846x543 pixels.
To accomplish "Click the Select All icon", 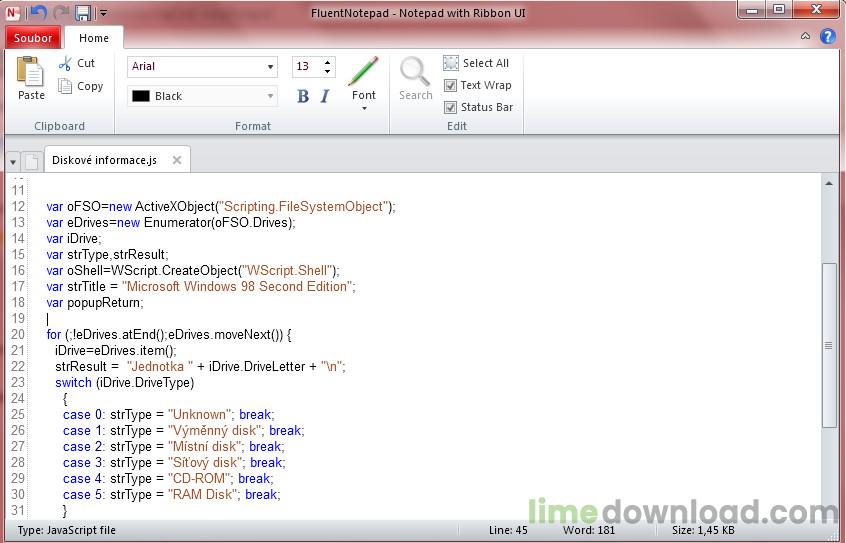I will 451,63.
